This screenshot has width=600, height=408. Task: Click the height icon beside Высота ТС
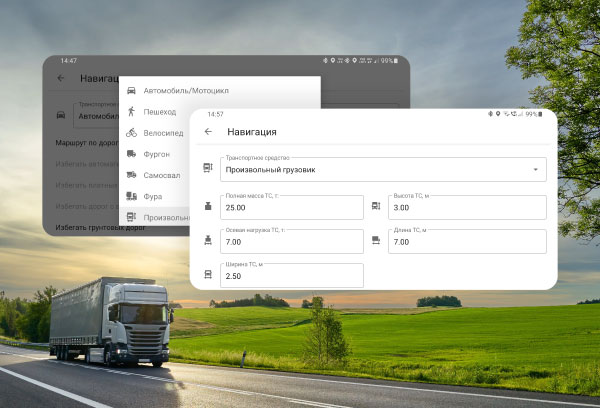[x=376, y=207]
